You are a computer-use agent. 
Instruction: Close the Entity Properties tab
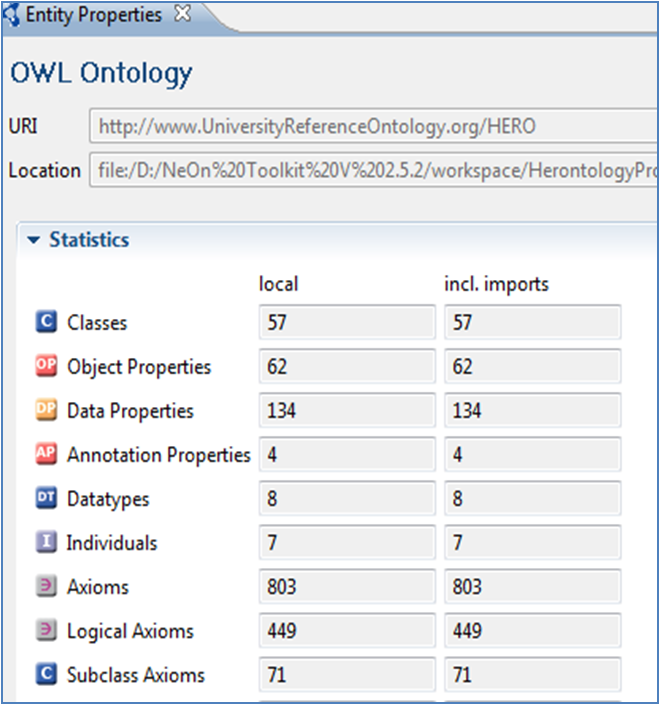coord(183,13)
